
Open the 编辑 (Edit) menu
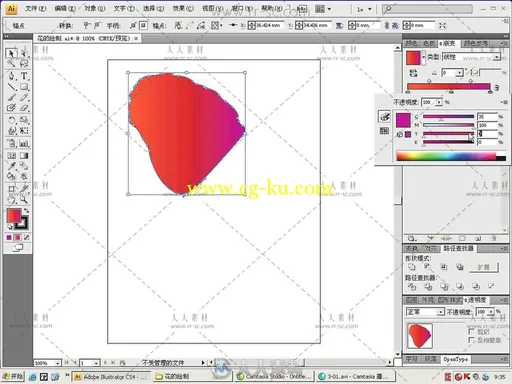[x=65, y=9]
